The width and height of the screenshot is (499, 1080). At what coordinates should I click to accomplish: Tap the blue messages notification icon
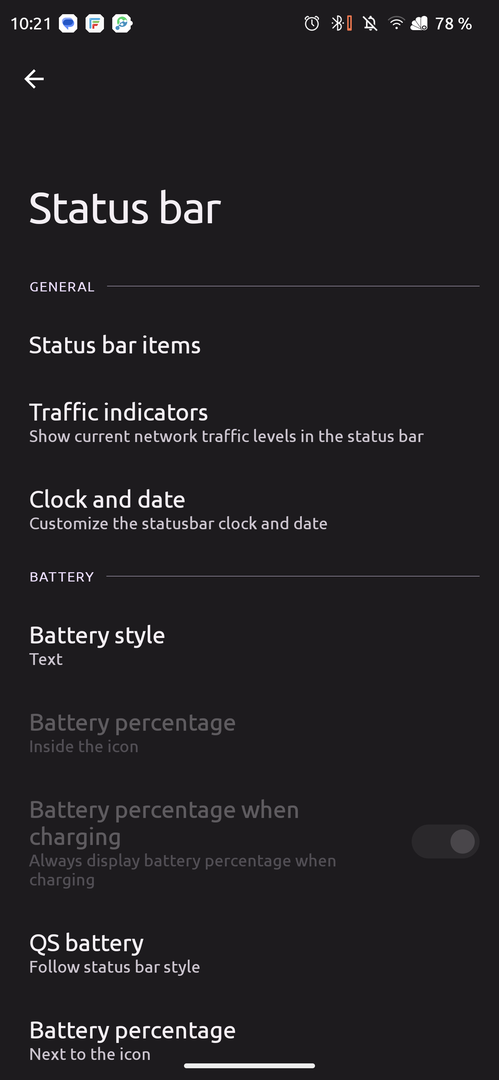pos(68,23)
